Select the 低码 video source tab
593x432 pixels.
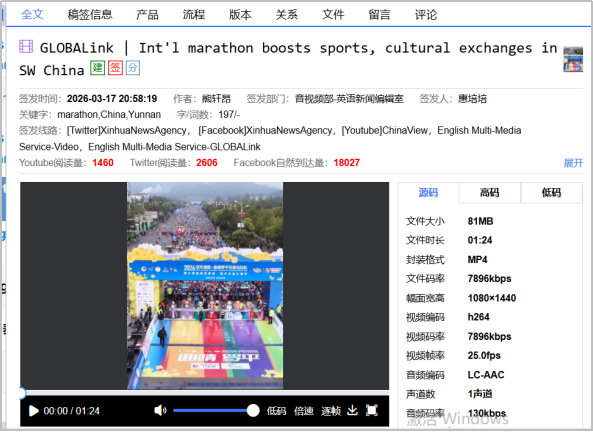point(551,193)
